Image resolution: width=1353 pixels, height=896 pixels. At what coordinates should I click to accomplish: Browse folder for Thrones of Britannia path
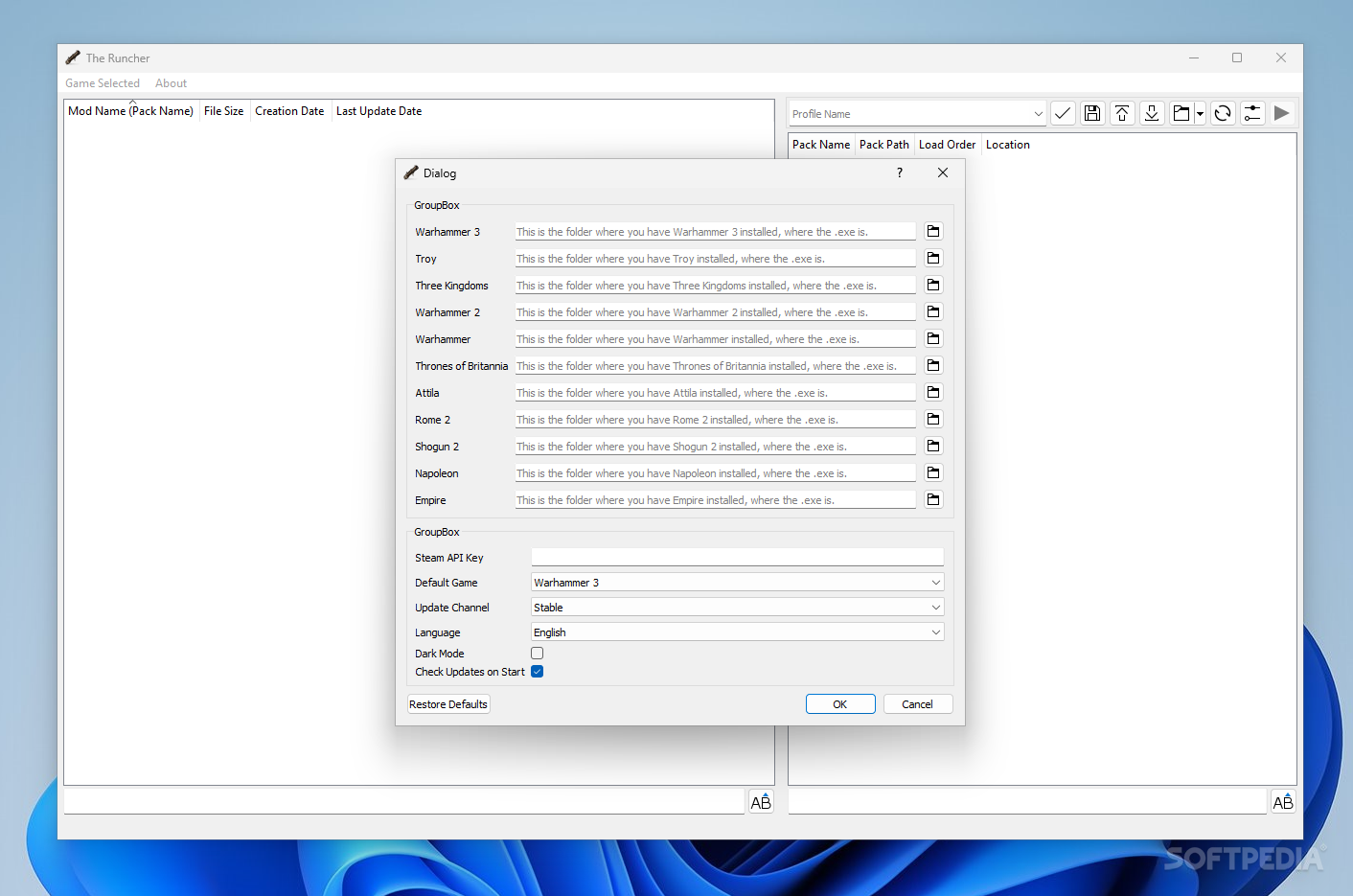coord(933,365)
